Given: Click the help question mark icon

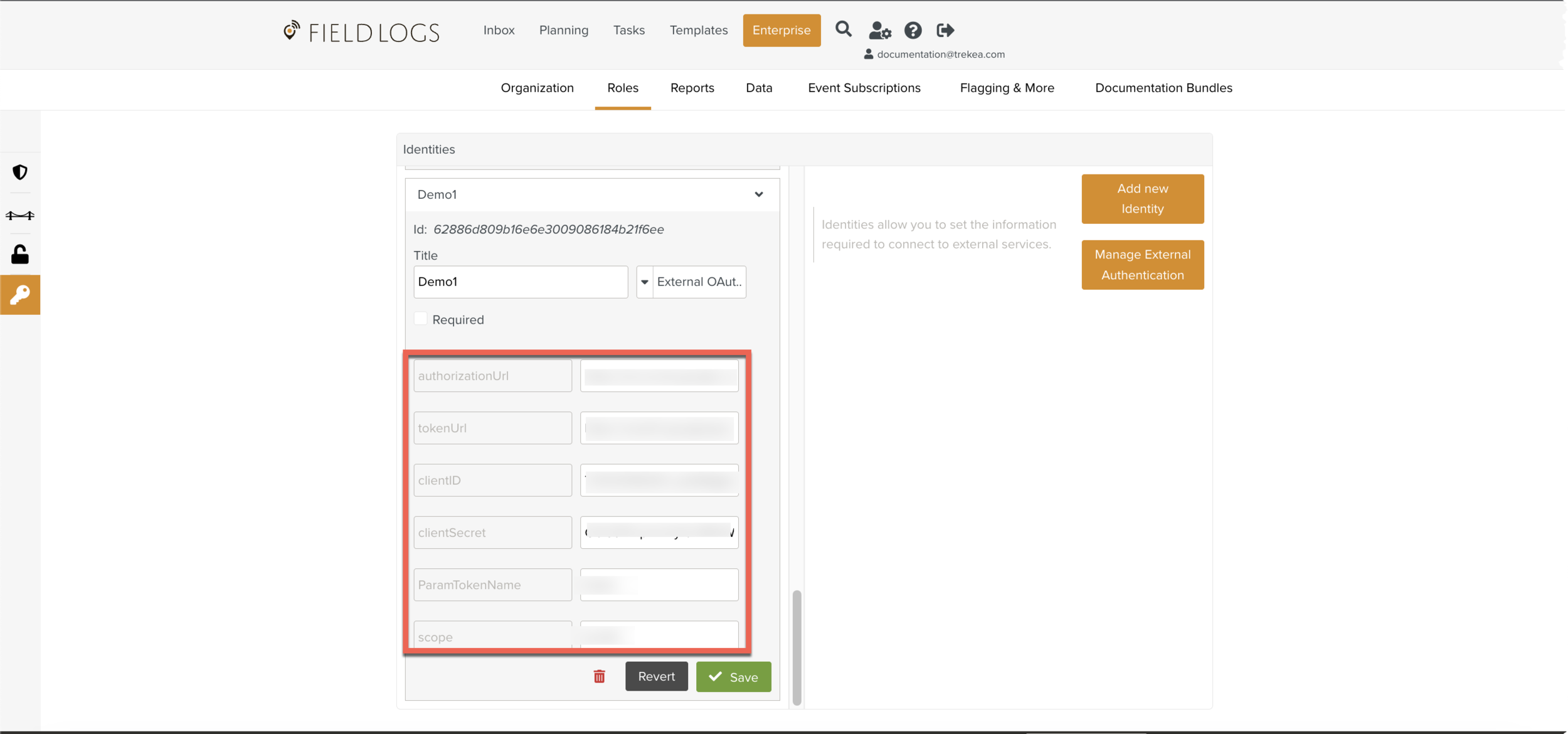Looking at the screenshot, I should (913, 30).
